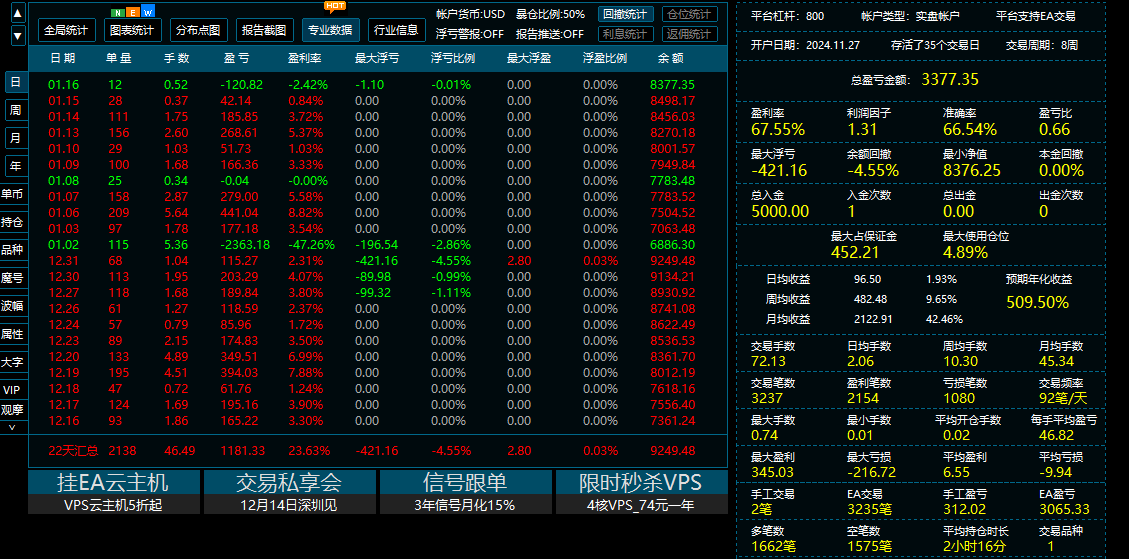Open the 波幅 sidebar item

coord(12,306)
